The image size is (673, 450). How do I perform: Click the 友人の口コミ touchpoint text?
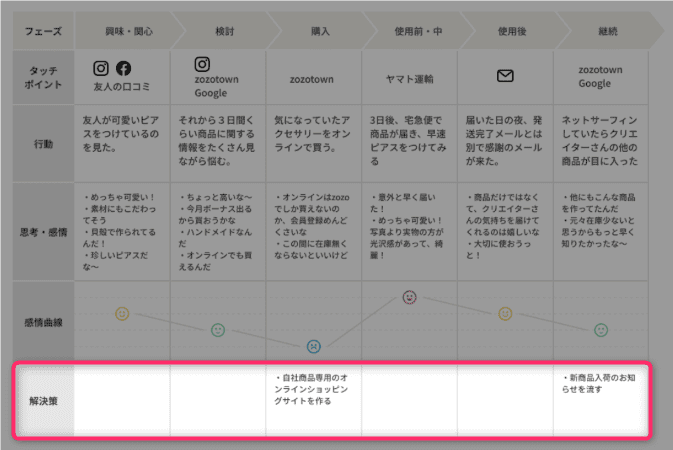pyautogui.click(x=120, y=85)
